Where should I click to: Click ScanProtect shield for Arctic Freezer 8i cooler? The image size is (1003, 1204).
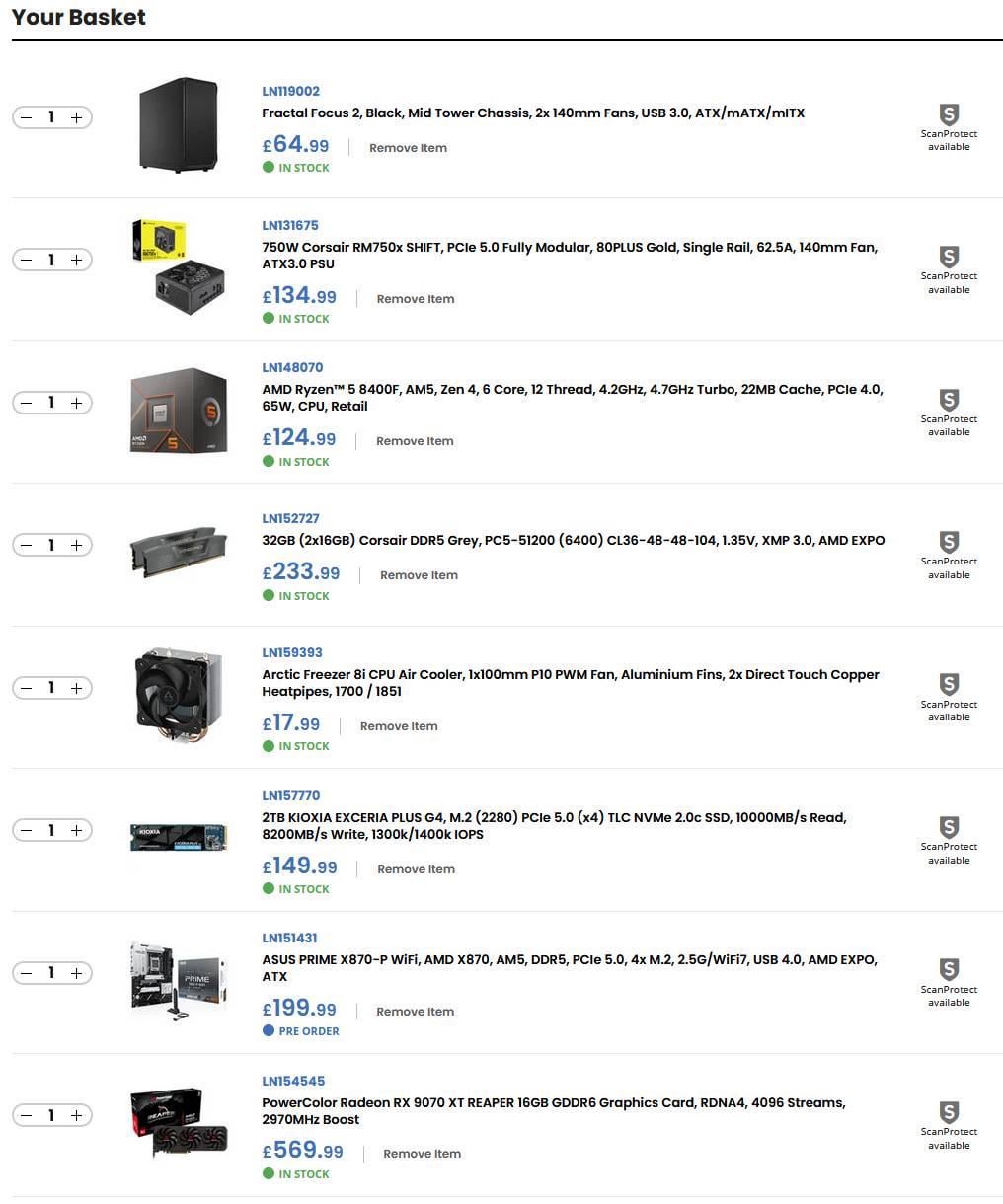[x=949, y=685]
